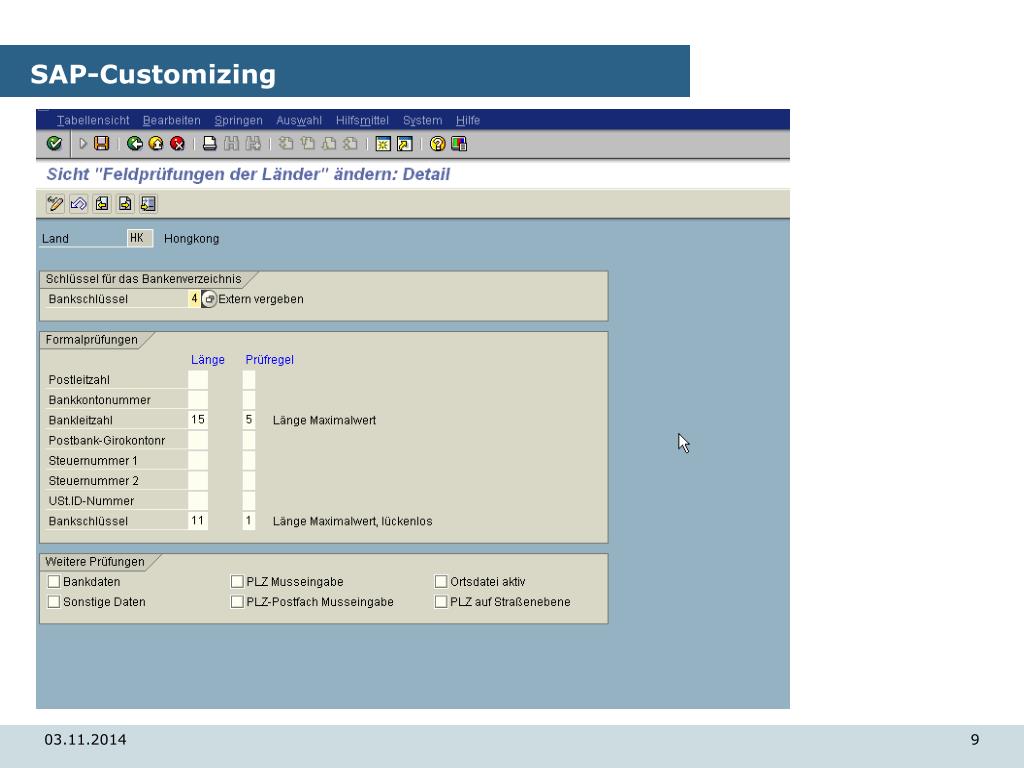Click the Postbank-Girokontonr Prüfregel field

(249, 440)
